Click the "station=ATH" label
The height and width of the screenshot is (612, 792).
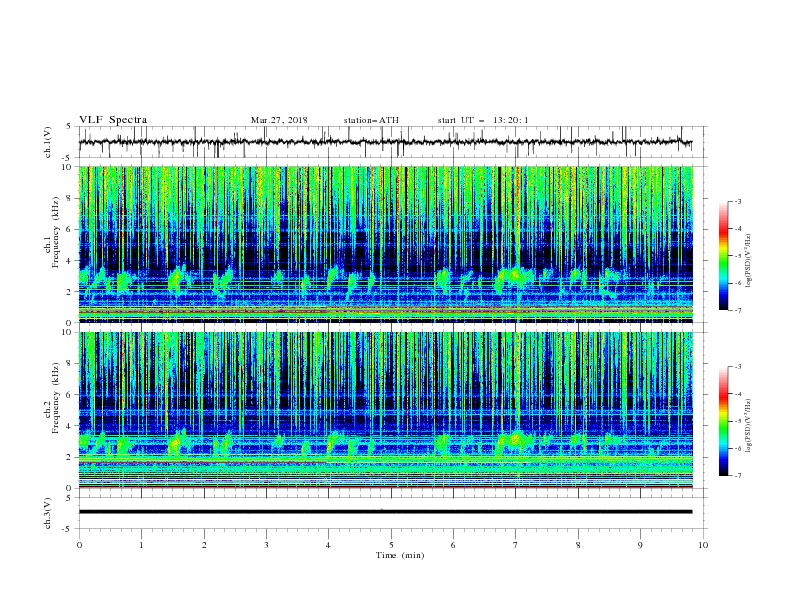[x=371, y=120]
